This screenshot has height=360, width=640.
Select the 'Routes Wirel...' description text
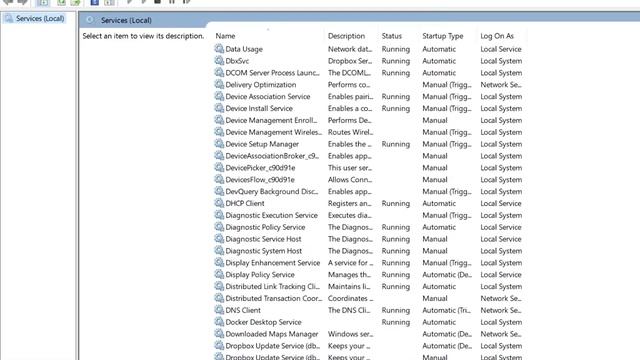(351, 132)
